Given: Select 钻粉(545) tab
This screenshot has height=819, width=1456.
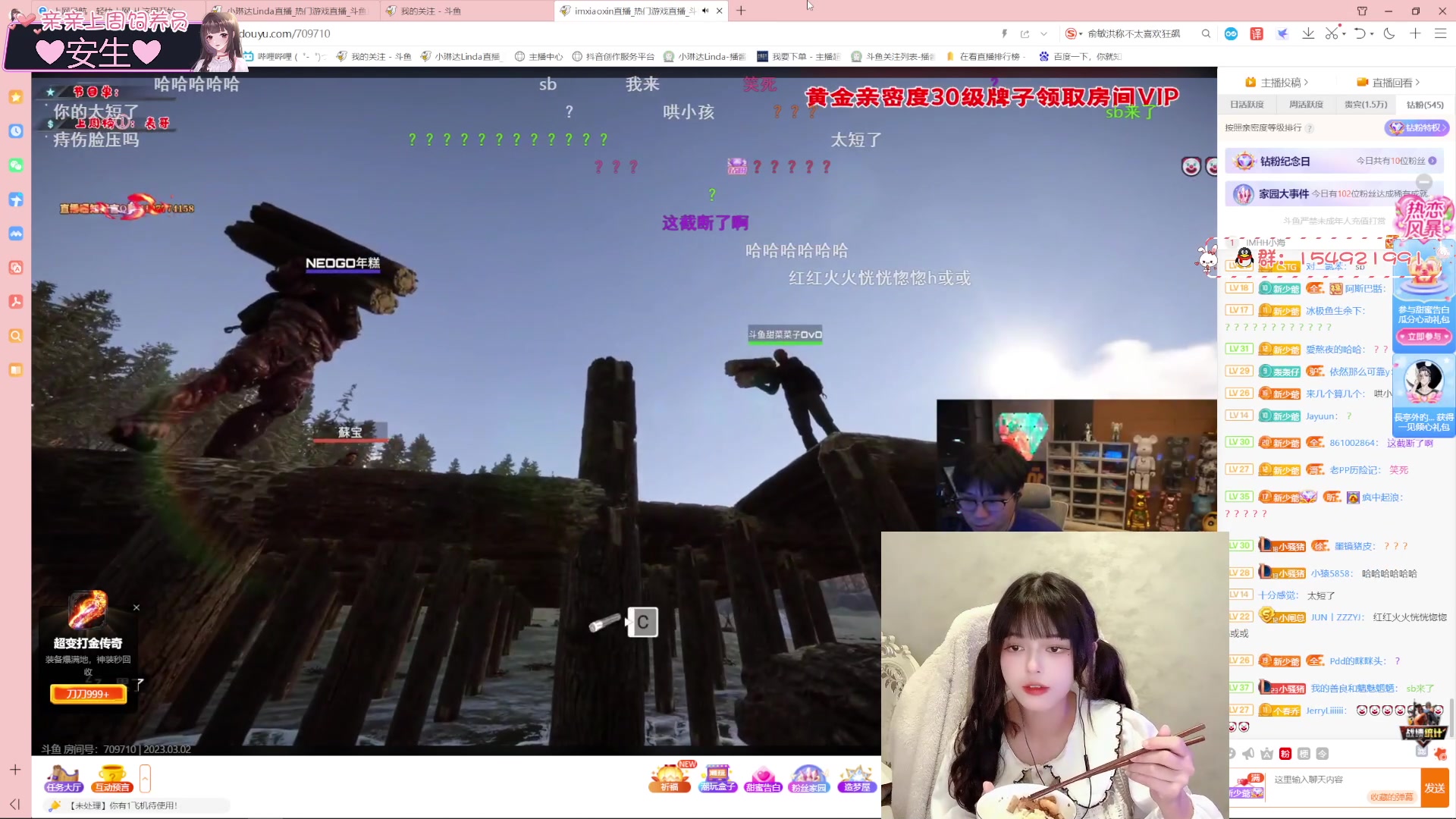Looking at the screenshot, I should pyautogui.click(x=1425, y=105).
